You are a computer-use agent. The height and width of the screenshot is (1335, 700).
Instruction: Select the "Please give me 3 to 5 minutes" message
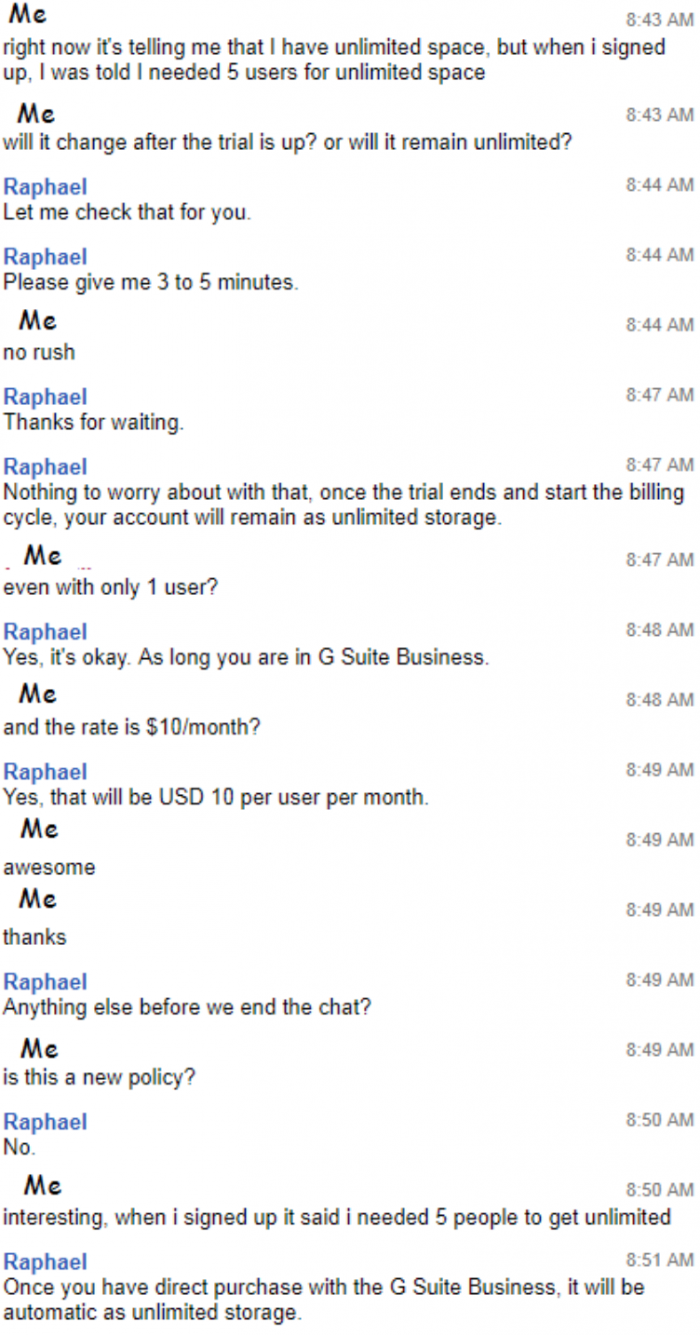[151, 283]
